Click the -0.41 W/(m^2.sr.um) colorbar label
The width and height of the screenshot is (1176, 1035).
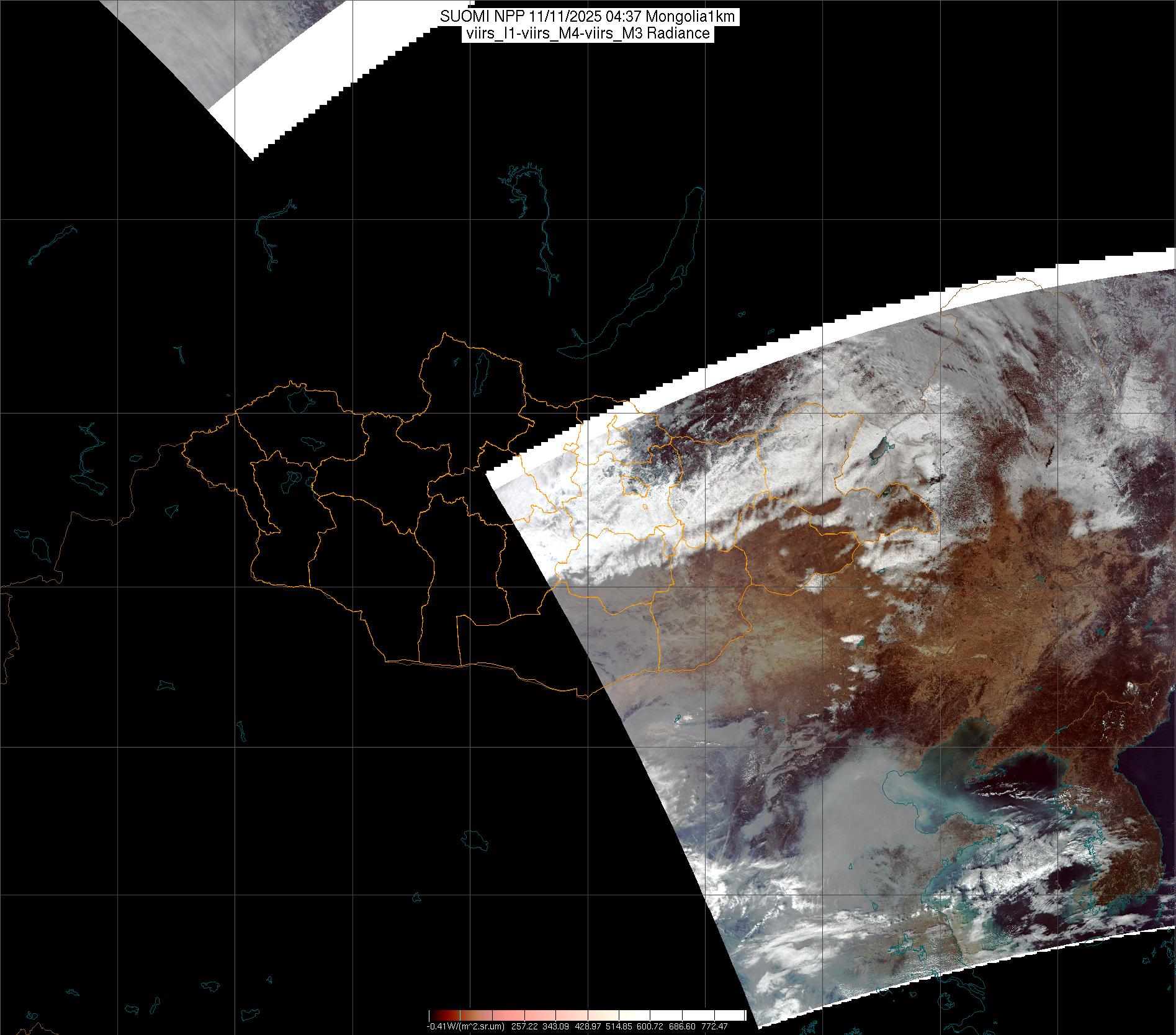[x=465, y=1026]
